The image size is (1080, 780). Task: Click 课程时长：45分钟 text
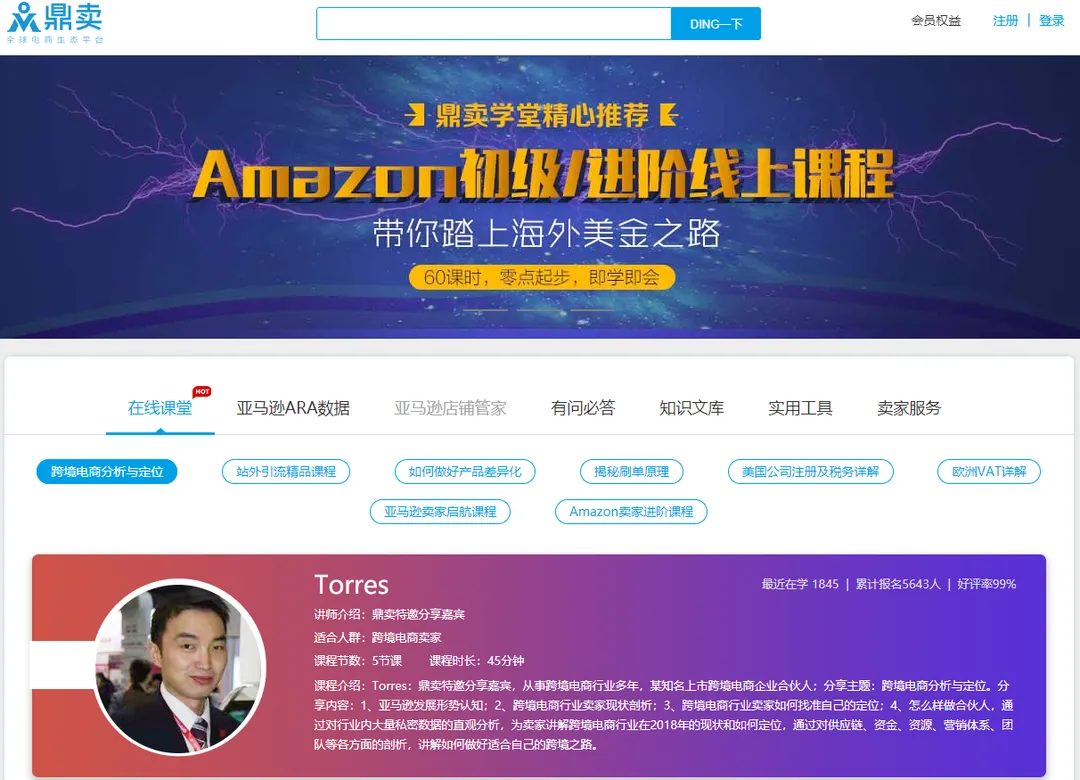coord(477,661)
